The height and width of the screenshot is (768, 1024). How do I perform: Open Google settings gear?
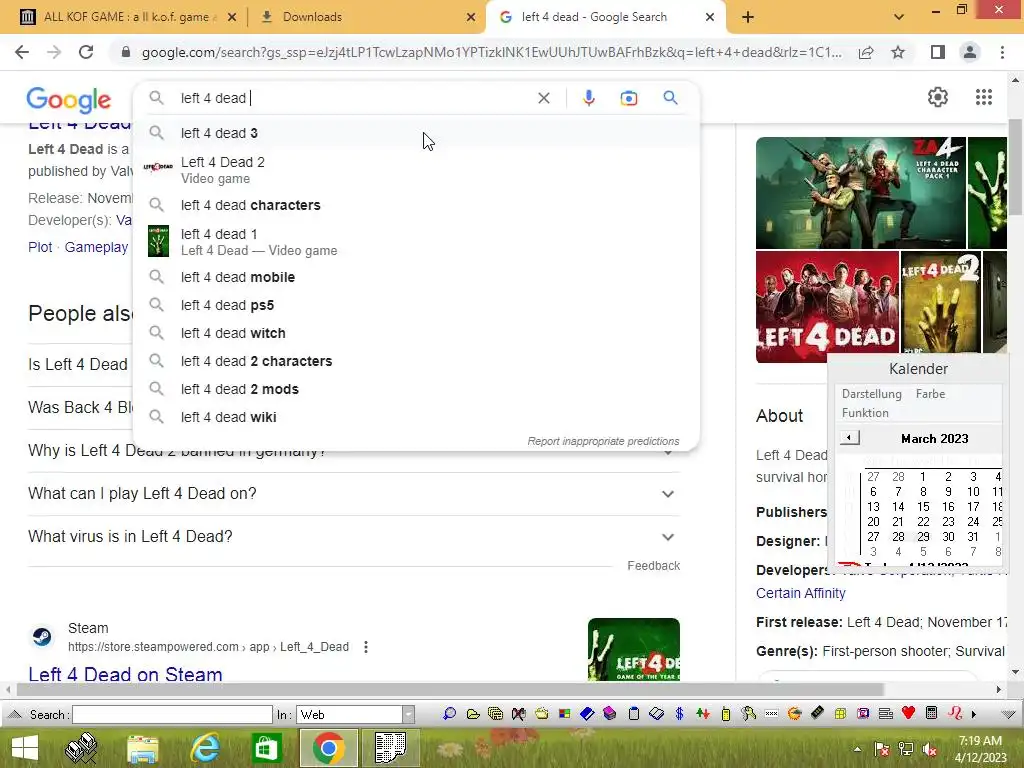(x=938, y=97)
